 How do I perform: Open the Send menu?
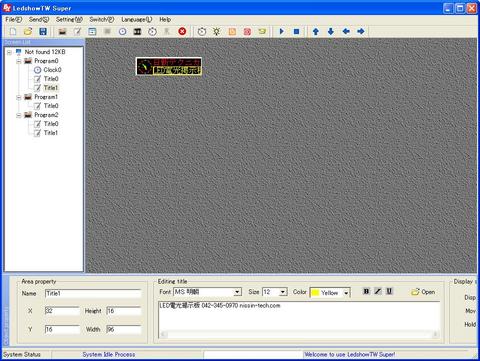[39, 20]
